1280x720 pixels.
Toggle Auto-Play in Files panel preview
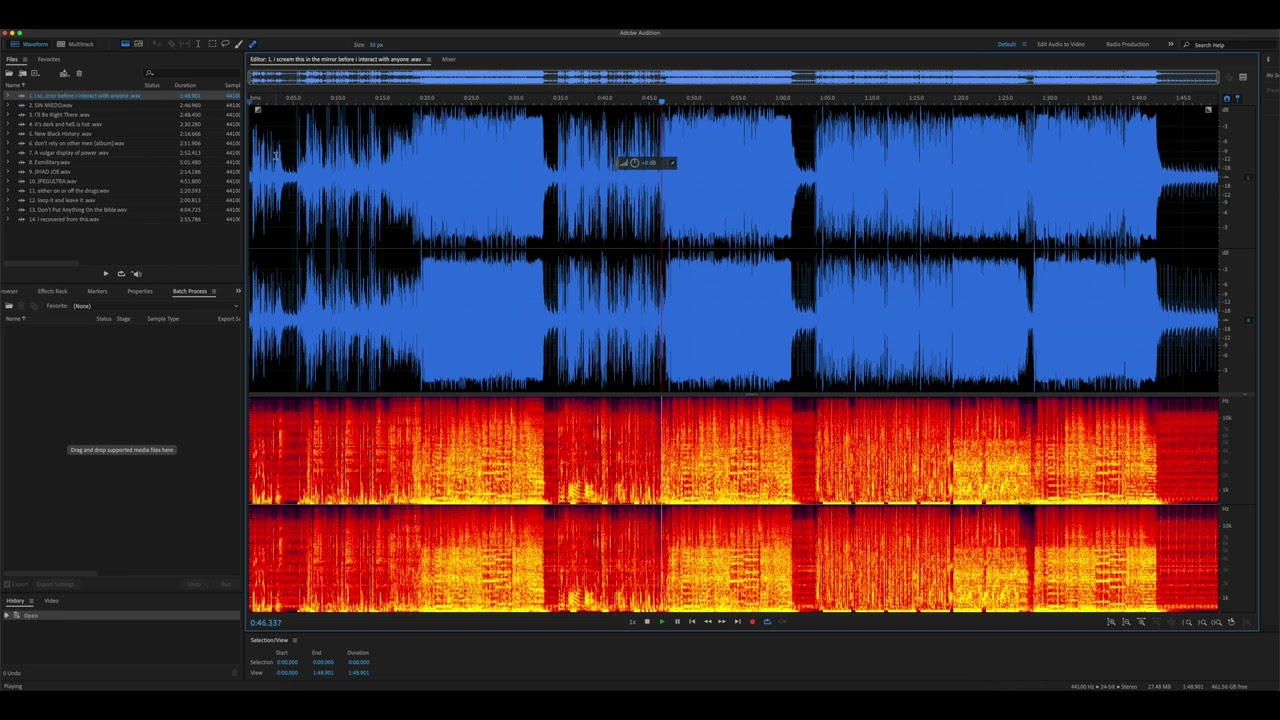[136, 273]
